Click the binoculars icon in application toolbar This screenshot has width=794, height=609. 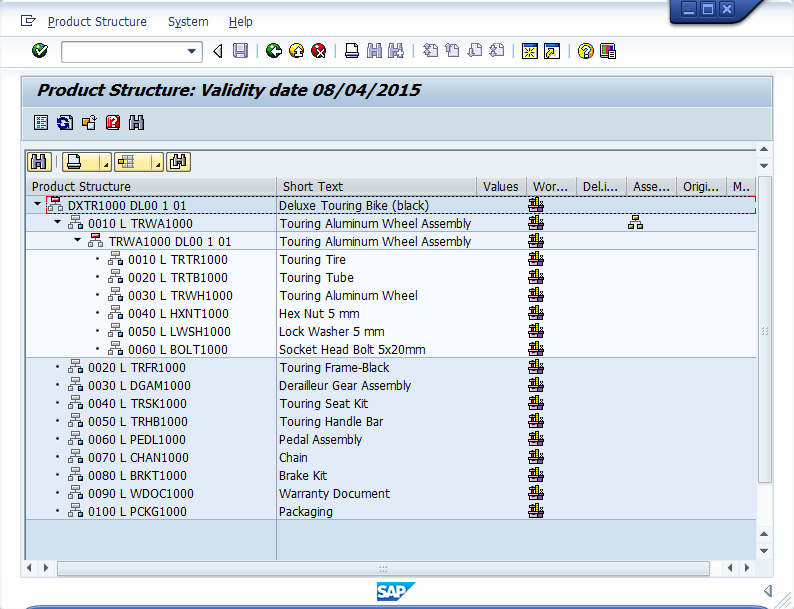click(x=137, y=123)
